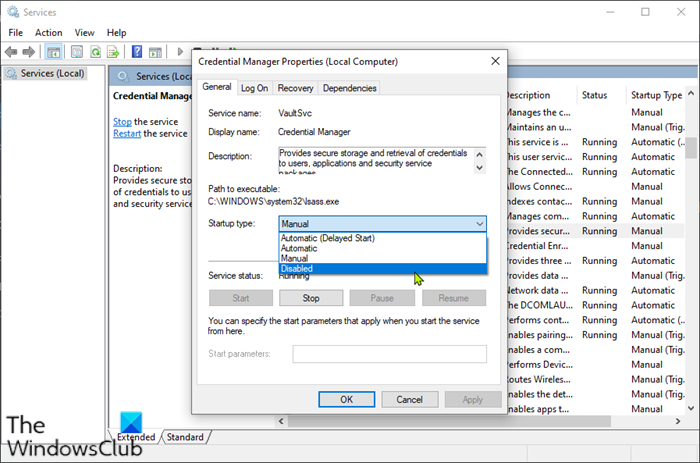Select the 'Allows Connec...' service row
This screenshot has height=463, width=700.
(x=596, y=187)
